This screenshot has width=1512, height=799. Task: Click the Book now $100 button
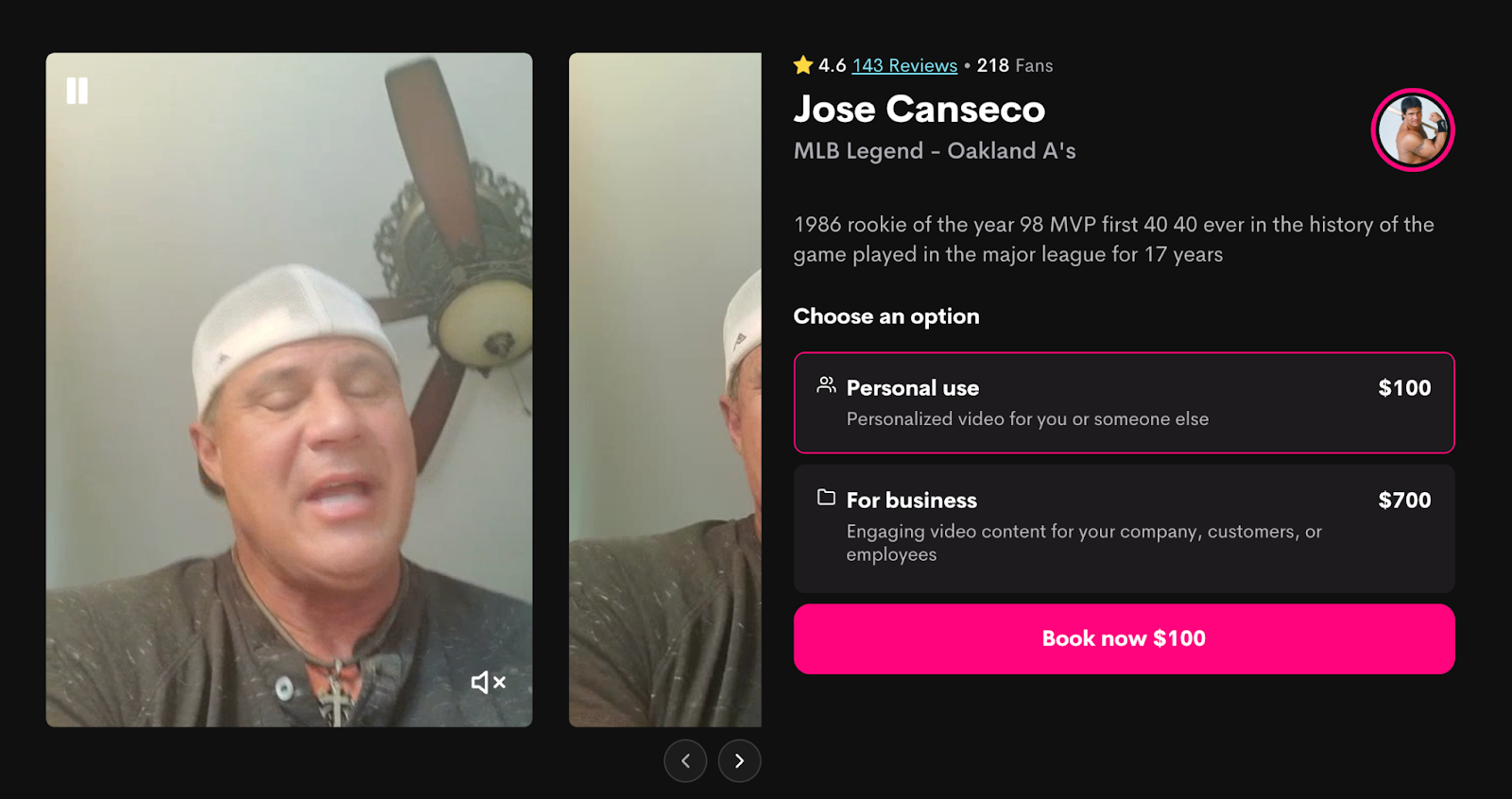click(x=1124, y=638)
